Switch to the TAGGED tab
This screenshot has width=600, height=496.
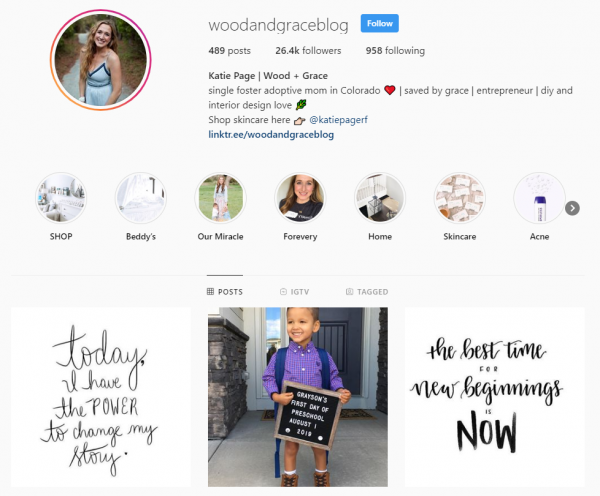pyautogui.click(x=367, y=292)
